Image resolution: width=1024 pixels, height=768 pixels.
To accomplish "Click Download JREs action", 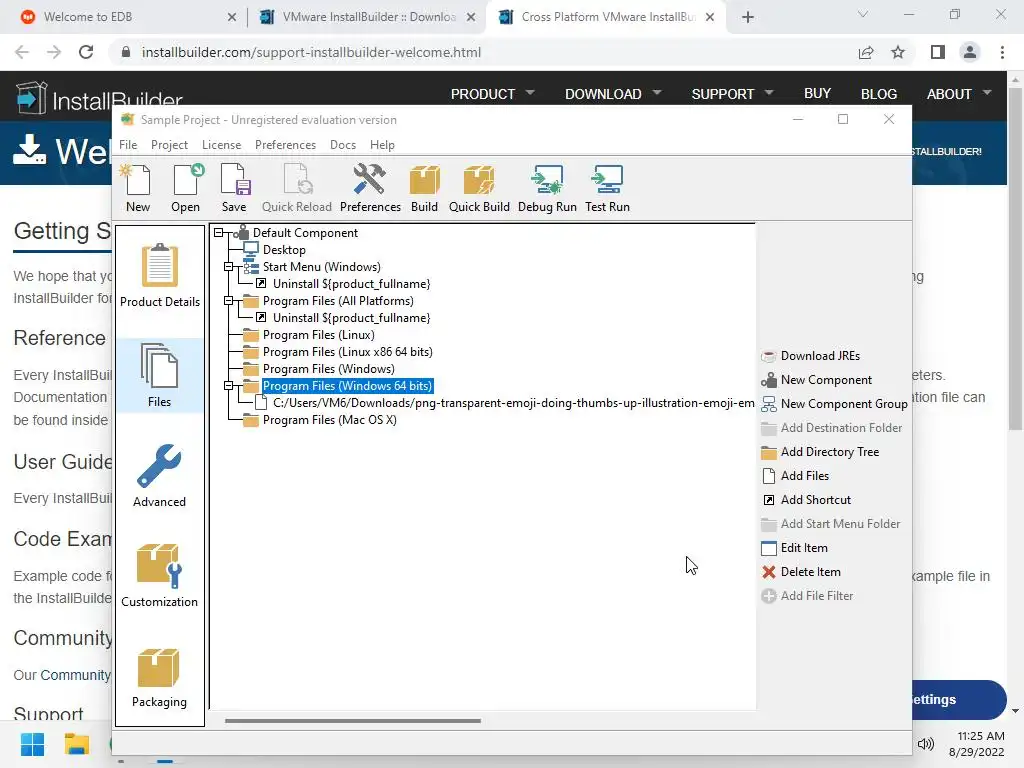I will (810, 356).
